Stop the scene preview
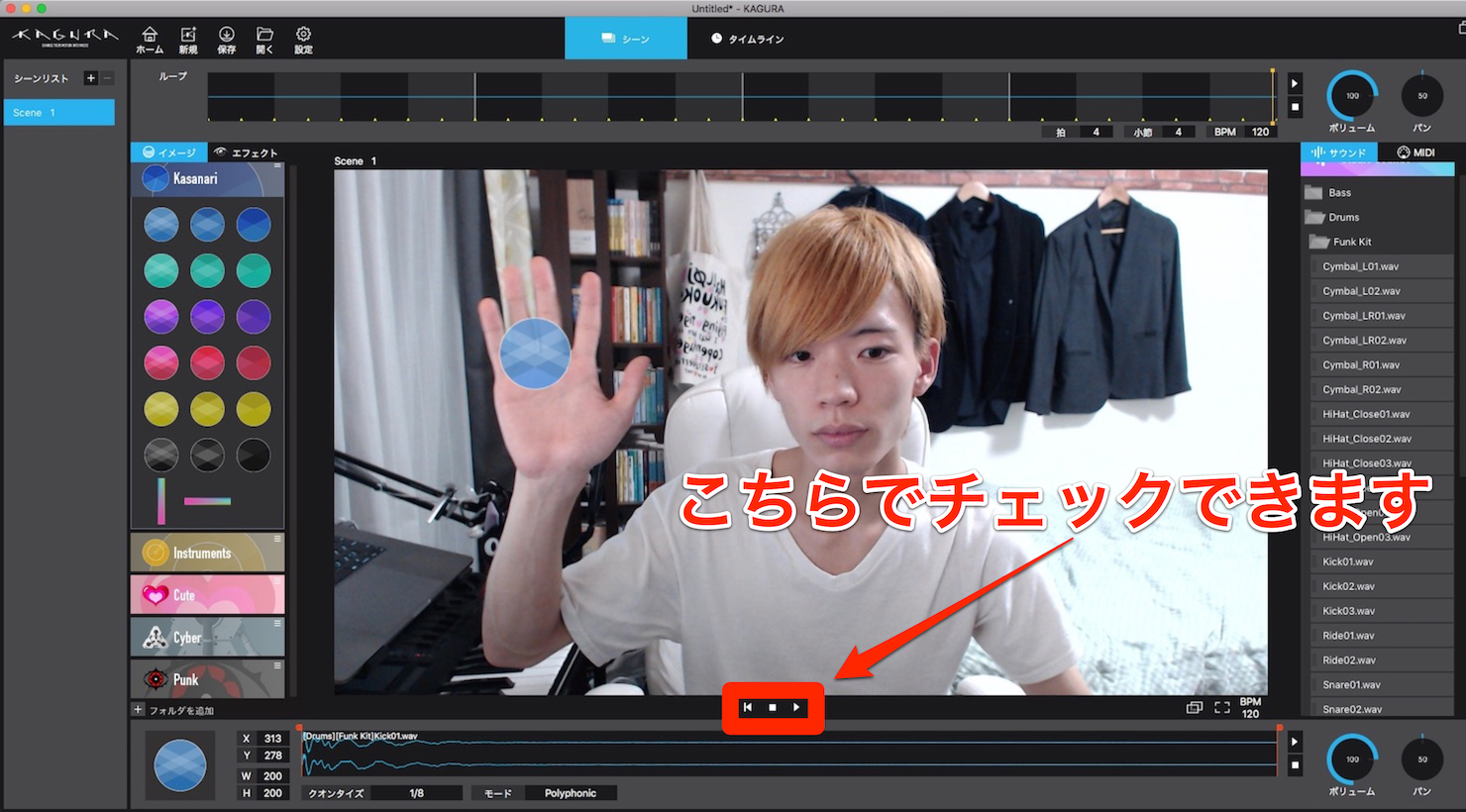The image size is (1466, 812). (x=773, y=707)
